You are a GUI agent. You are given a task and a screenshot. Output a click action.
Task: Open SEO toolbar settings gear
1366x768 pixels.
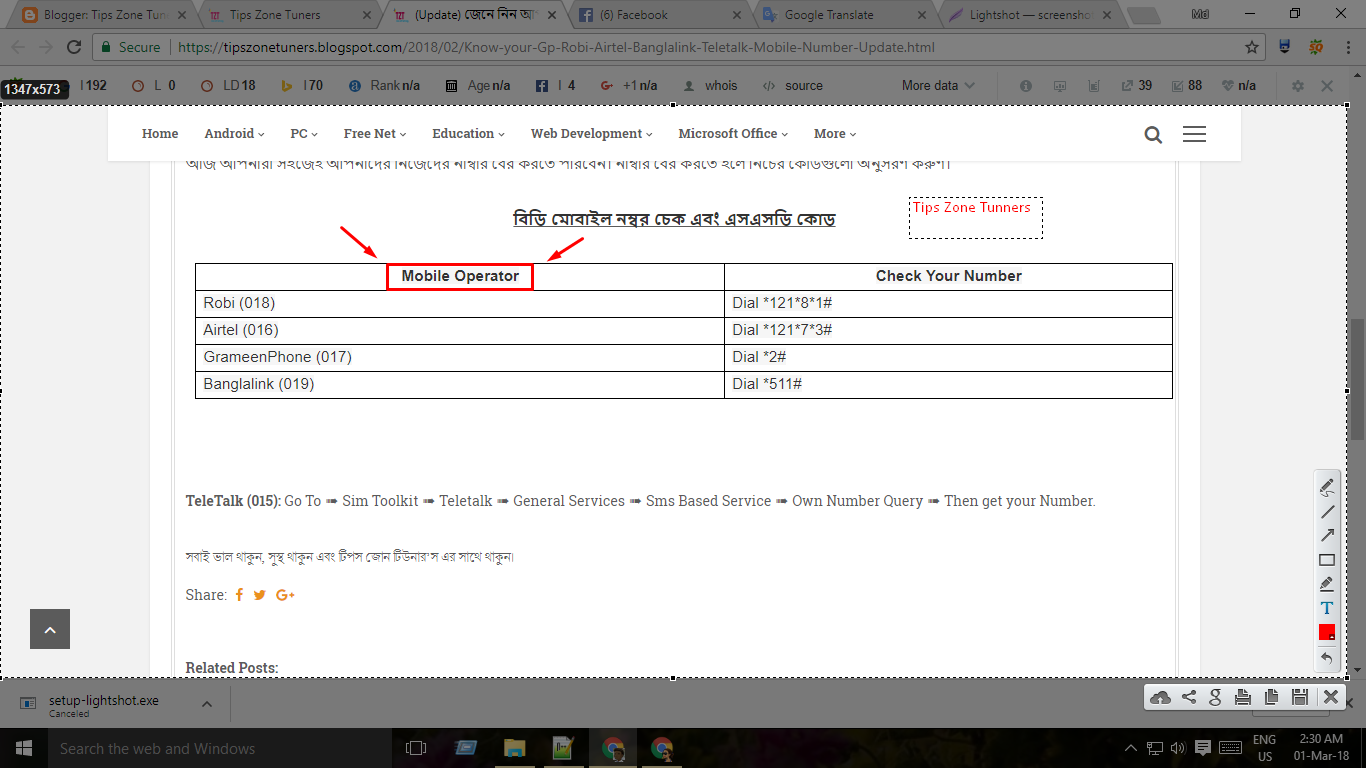[1298, 86]
